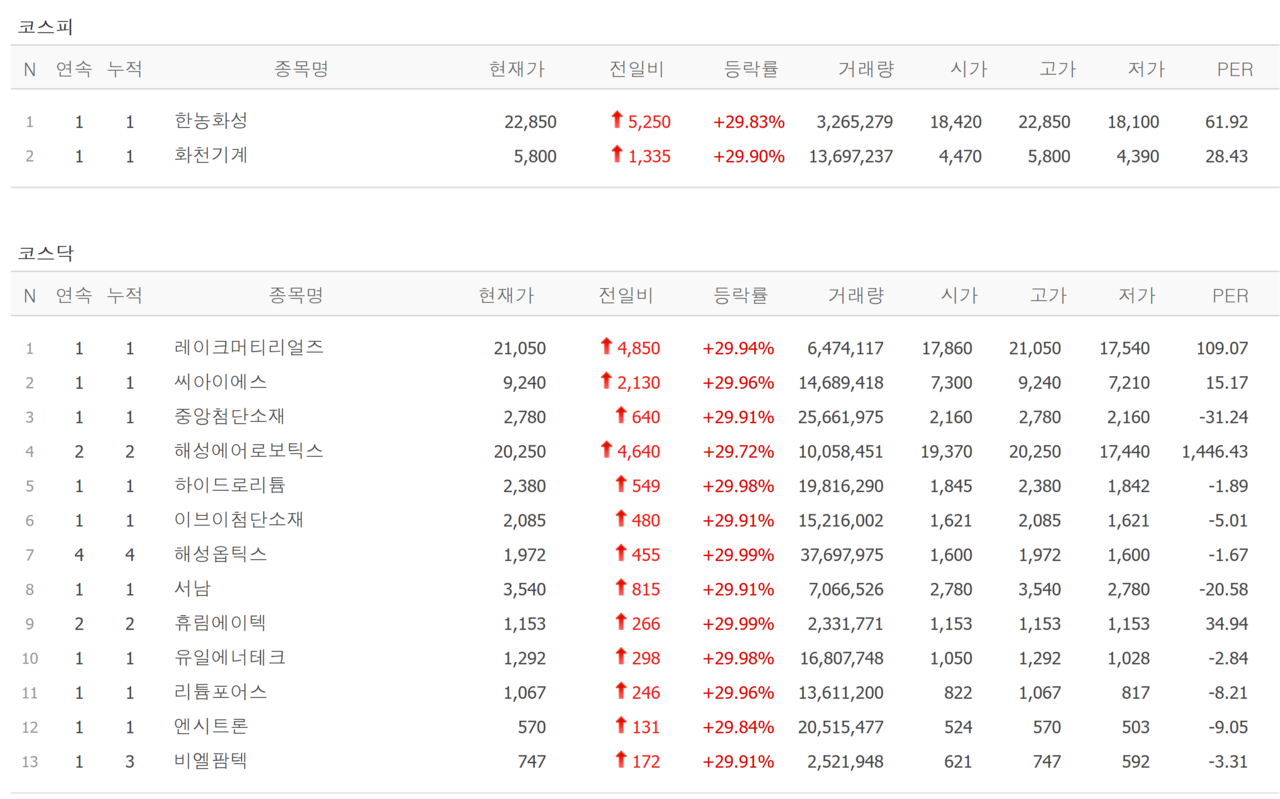Screen dimensions: 1280x799
Task: Open the 씨아이에스 stock link
Action: [x=221, y=382]
